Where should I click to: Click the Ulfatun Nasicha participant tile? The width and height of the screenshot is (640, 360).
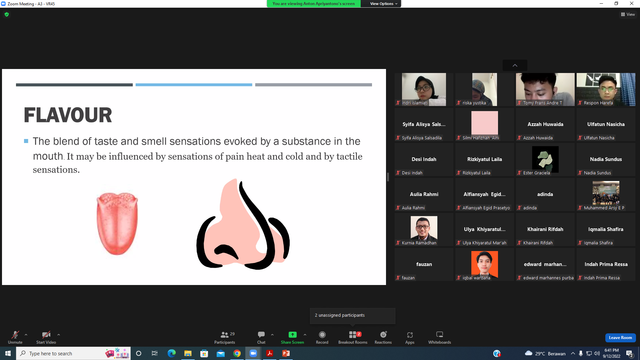[x=606, y=124]
